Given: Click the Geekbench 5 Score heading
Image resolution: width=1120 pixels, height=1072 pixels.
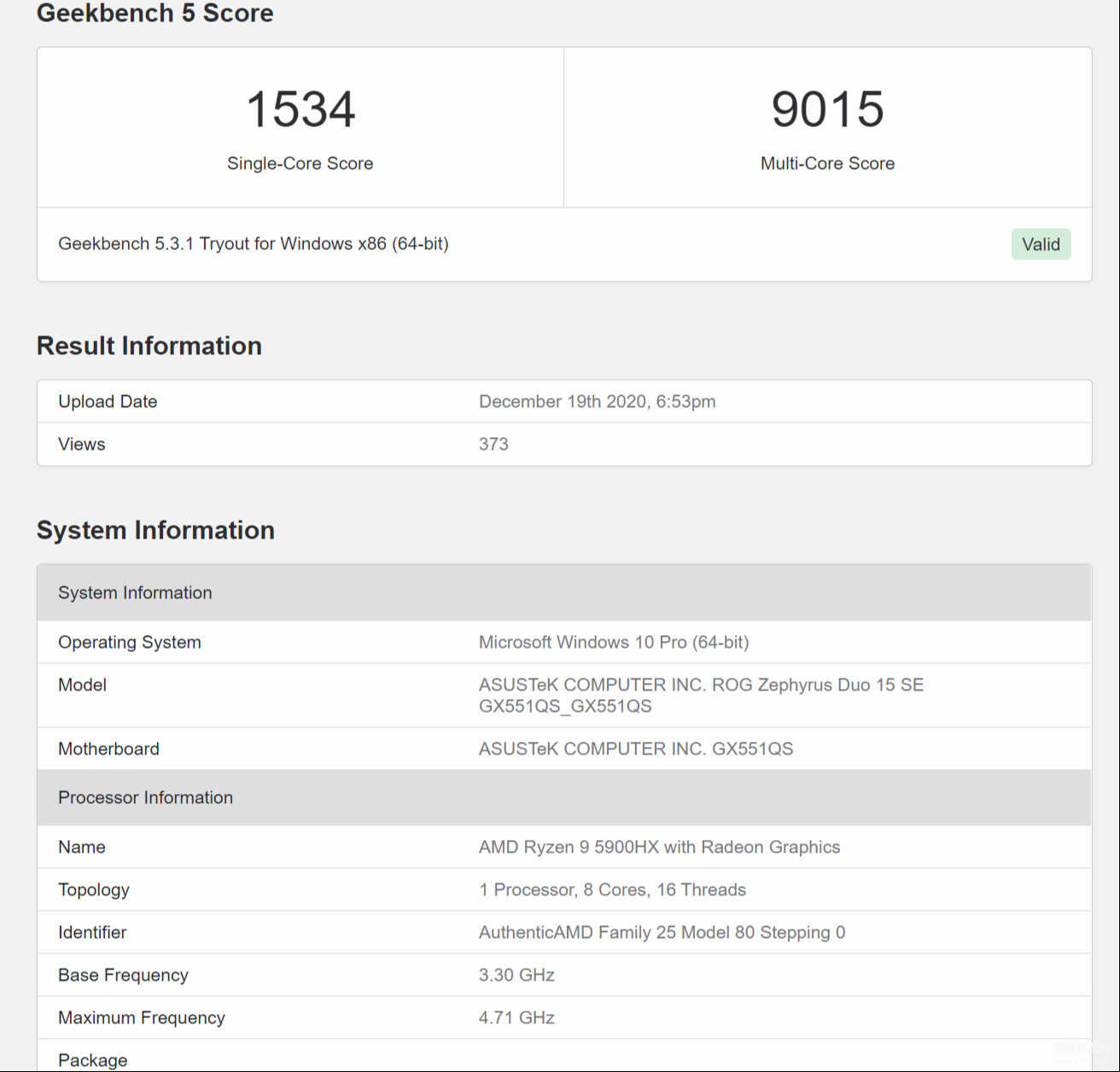Looking at the screenshot, I should click(x=155, y=13).
